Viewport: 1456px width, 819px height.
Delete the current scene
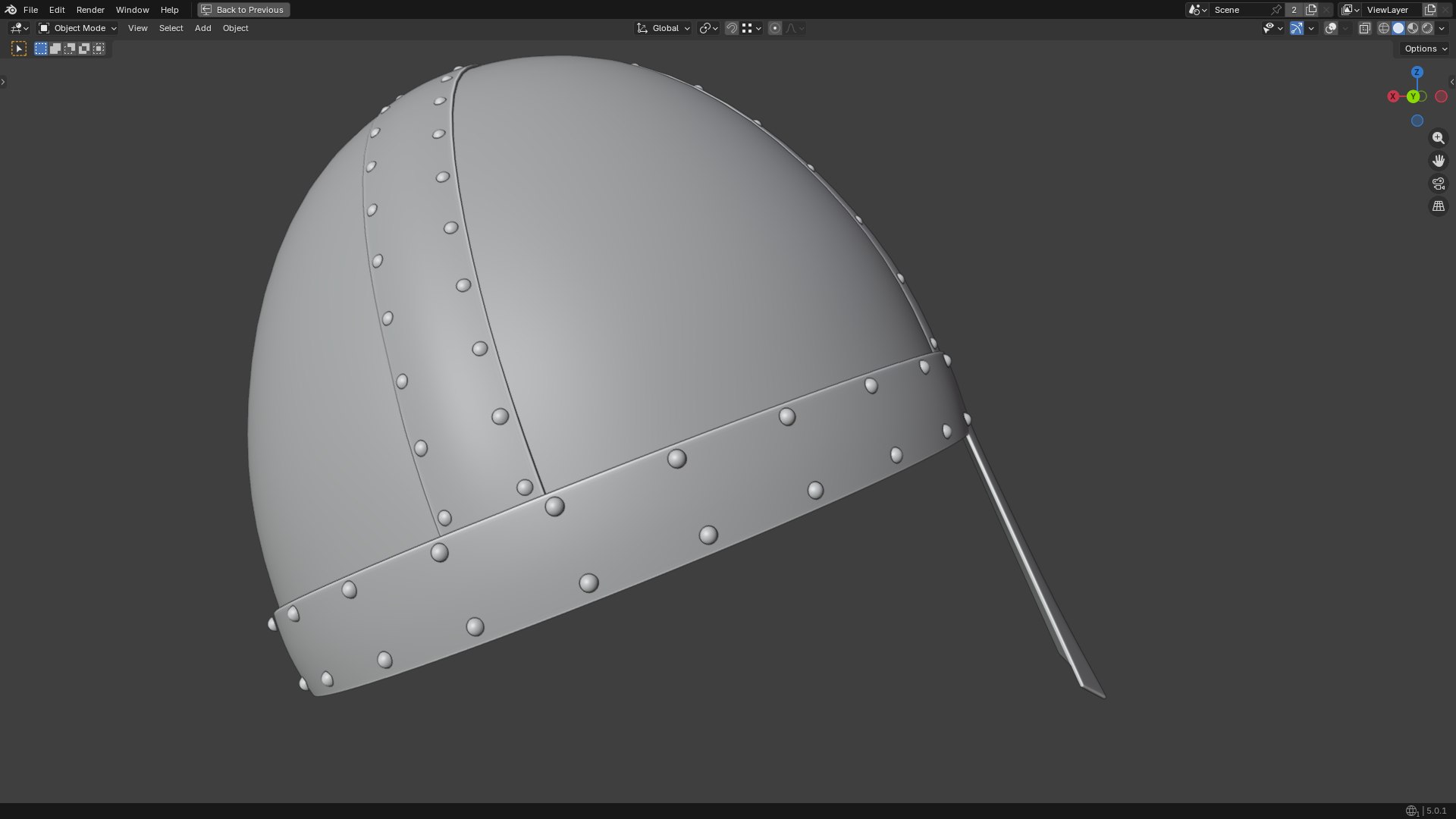1326,10
